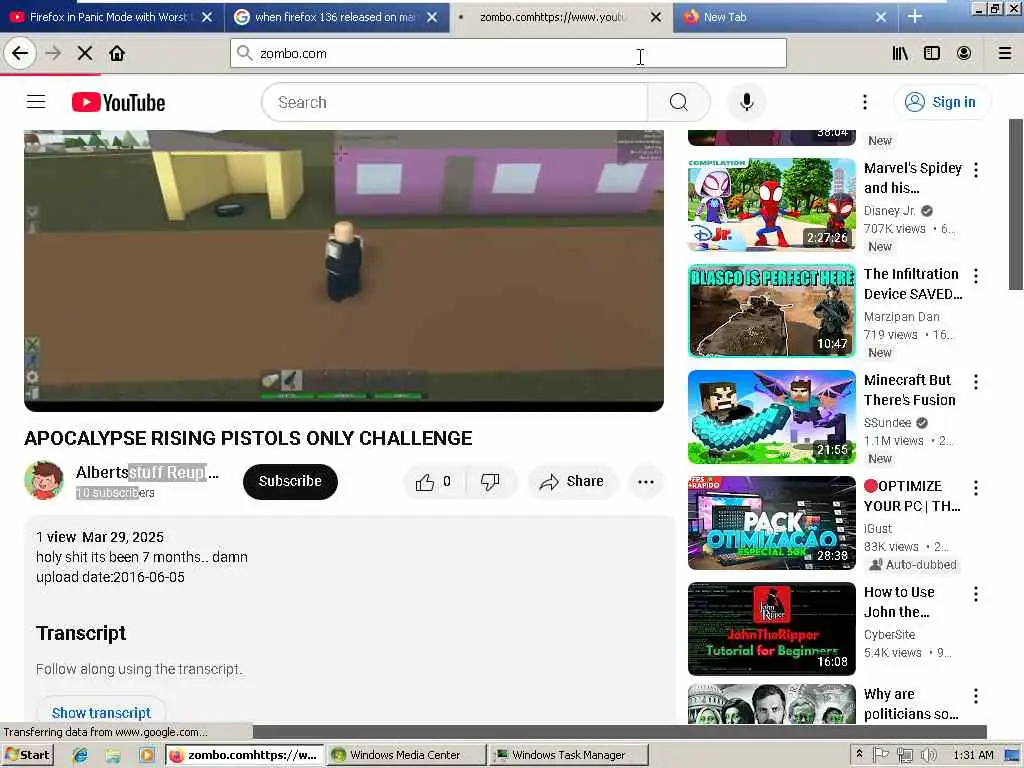Open options for Infiltration Device video
The image size is (1024, 768).
[x=976, y=276]
